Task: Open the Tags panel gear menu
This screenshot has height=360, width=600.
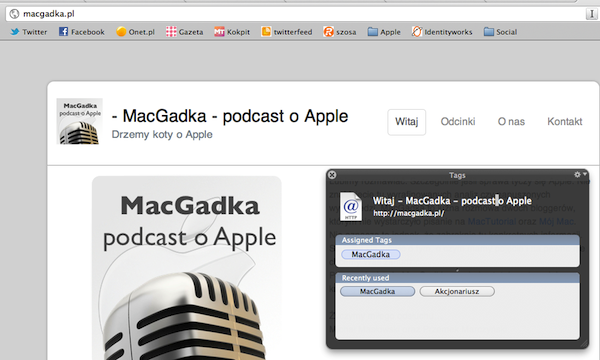Action: [580, 174]
